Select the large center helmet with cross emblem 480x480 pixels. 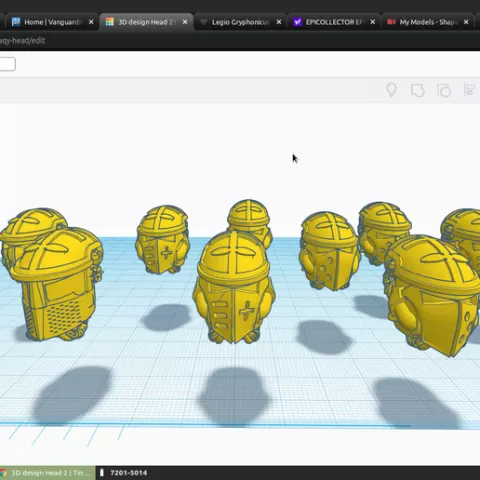234,287
